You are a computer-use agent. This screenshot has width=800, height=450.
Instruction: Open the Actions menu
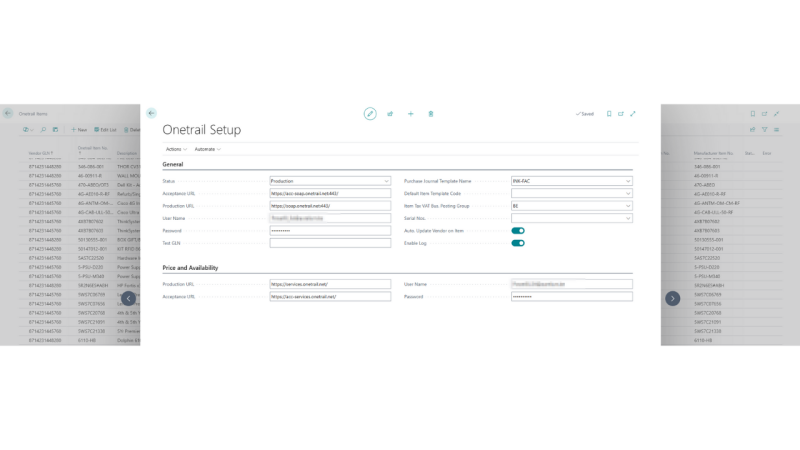coord(176,149)
